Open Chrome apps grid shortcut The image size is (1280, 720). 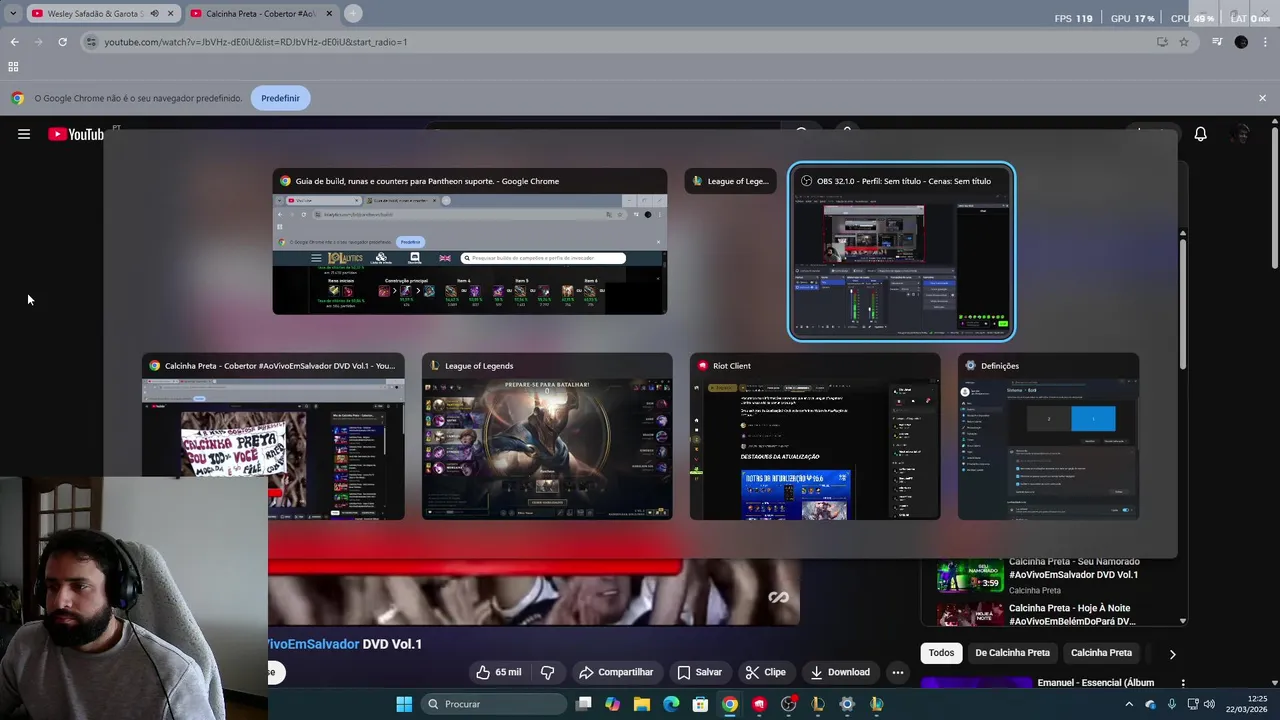click(x=13, y=67)
